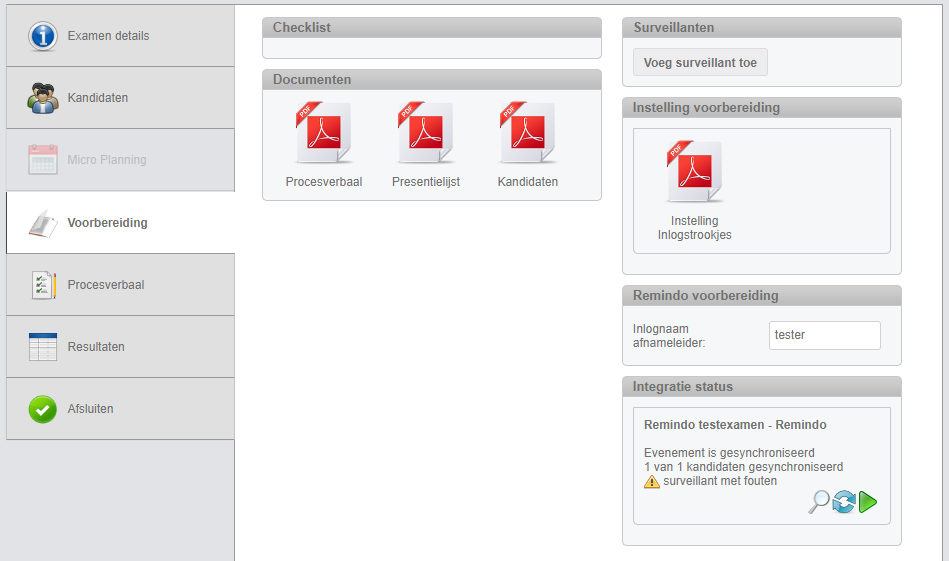Click the Procesverbaal label under Documenten
Image resolution: width=949 pixels, height=561 pixels.
pos(324,182)
